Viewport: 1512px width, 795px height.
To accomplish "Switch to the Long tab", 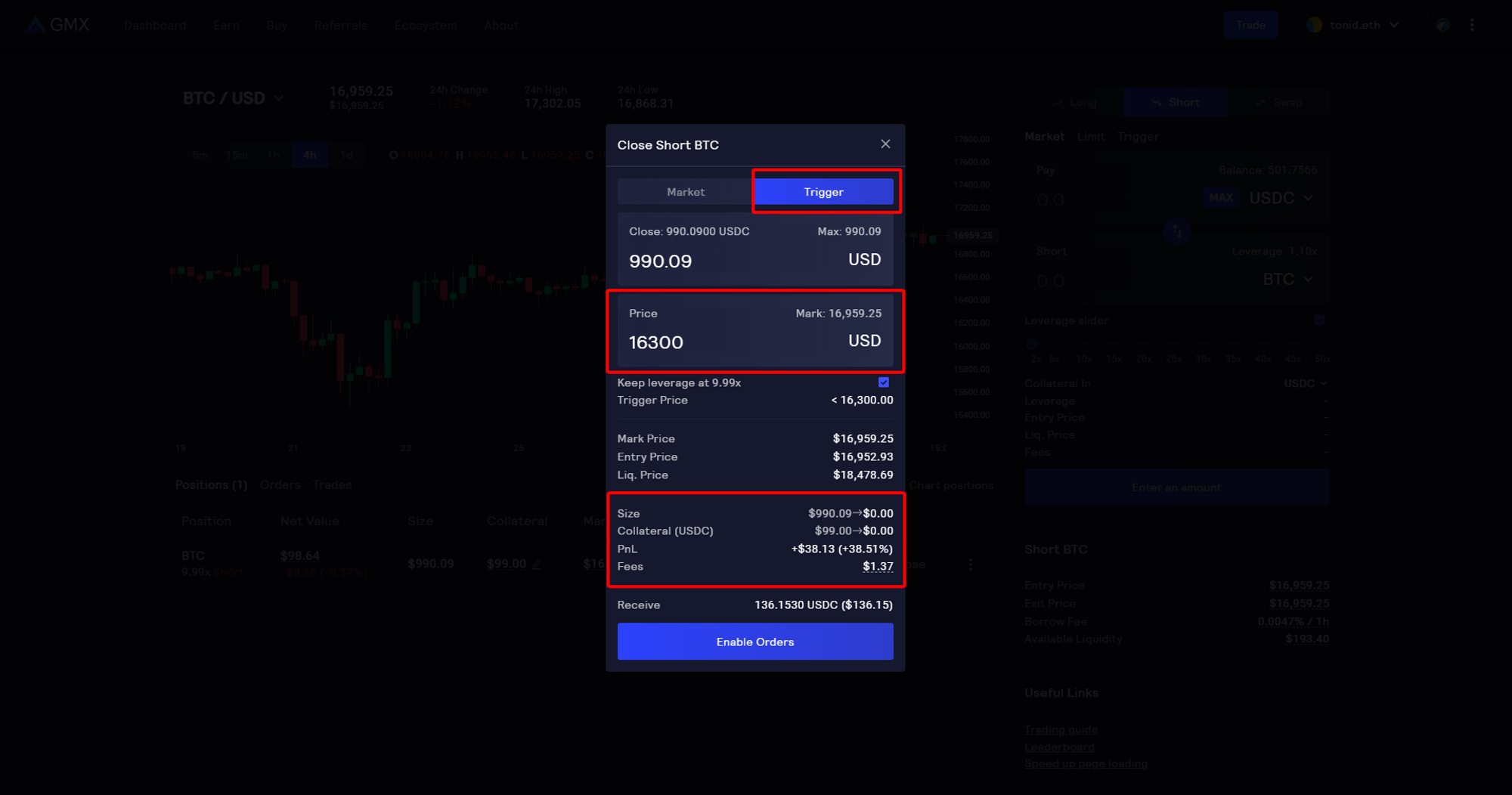I will [1074, 102].
